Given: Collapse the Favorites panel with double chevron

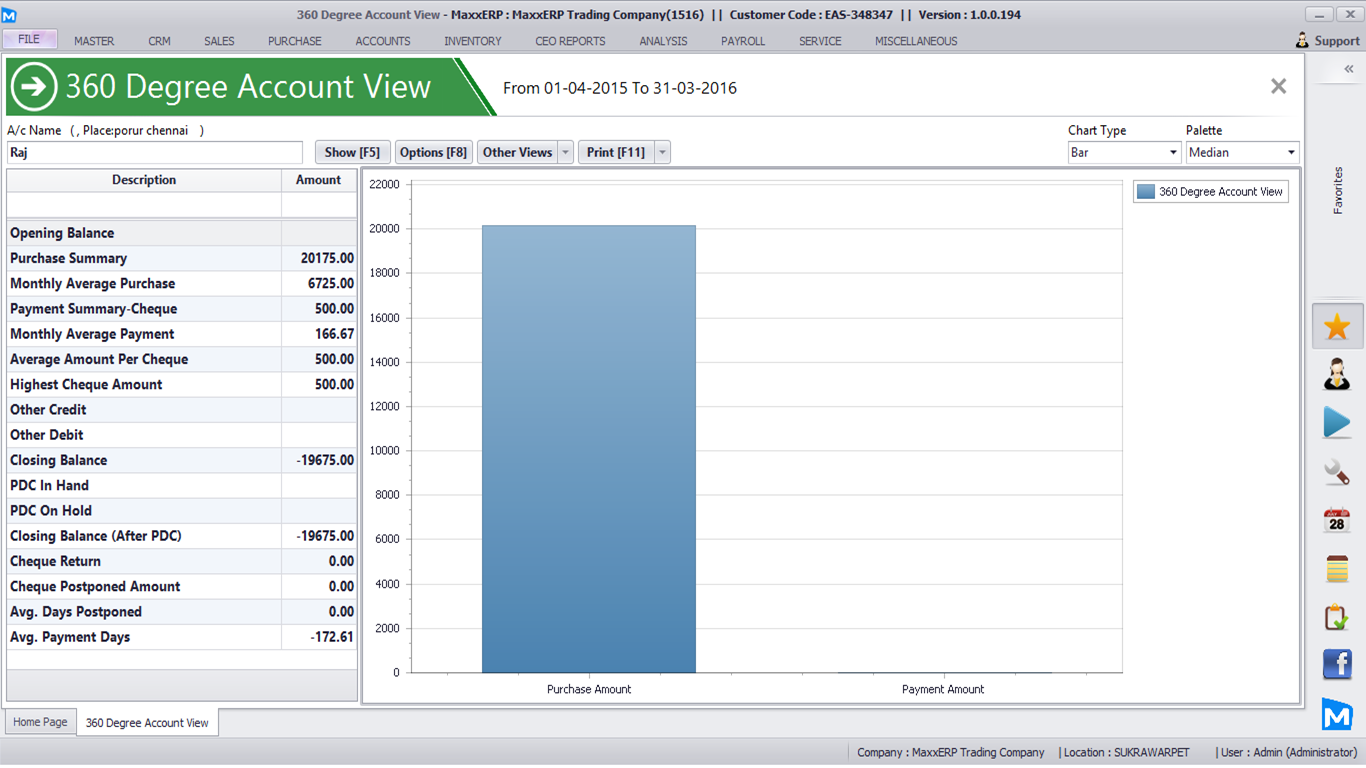Looking at the screenshot, I should tap(1348, 69).
